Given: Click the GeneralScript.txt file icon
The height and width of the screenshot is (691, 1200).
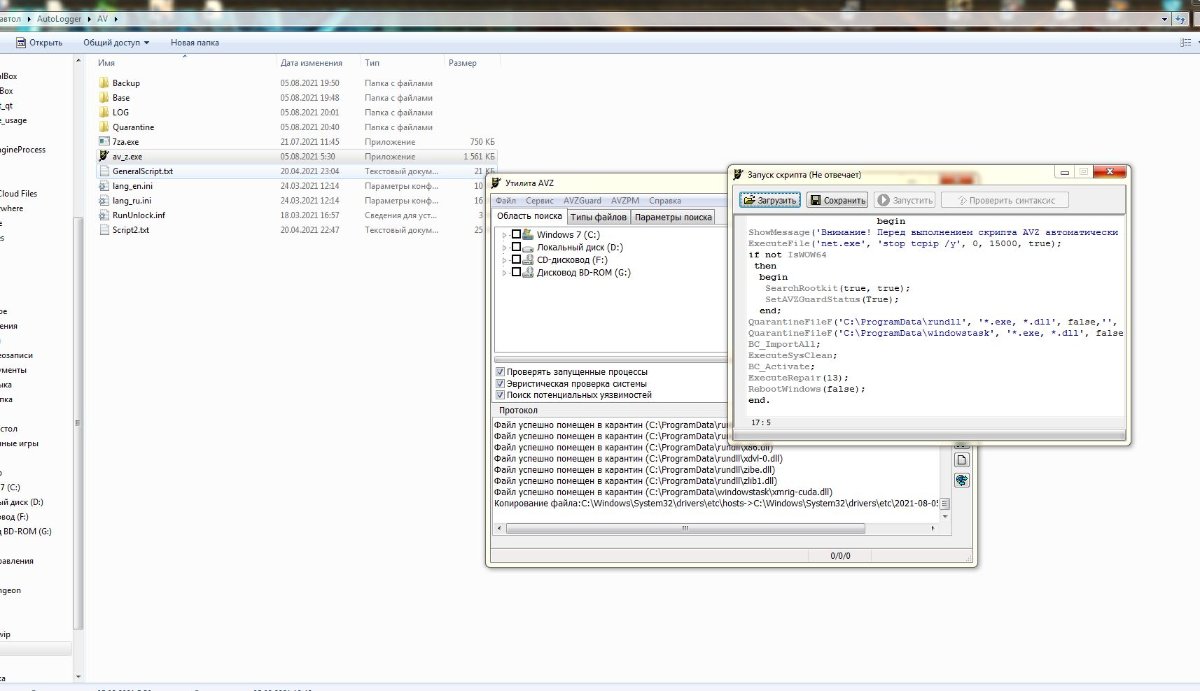Looking at the screenshot, I should click(x=103, y=171).
